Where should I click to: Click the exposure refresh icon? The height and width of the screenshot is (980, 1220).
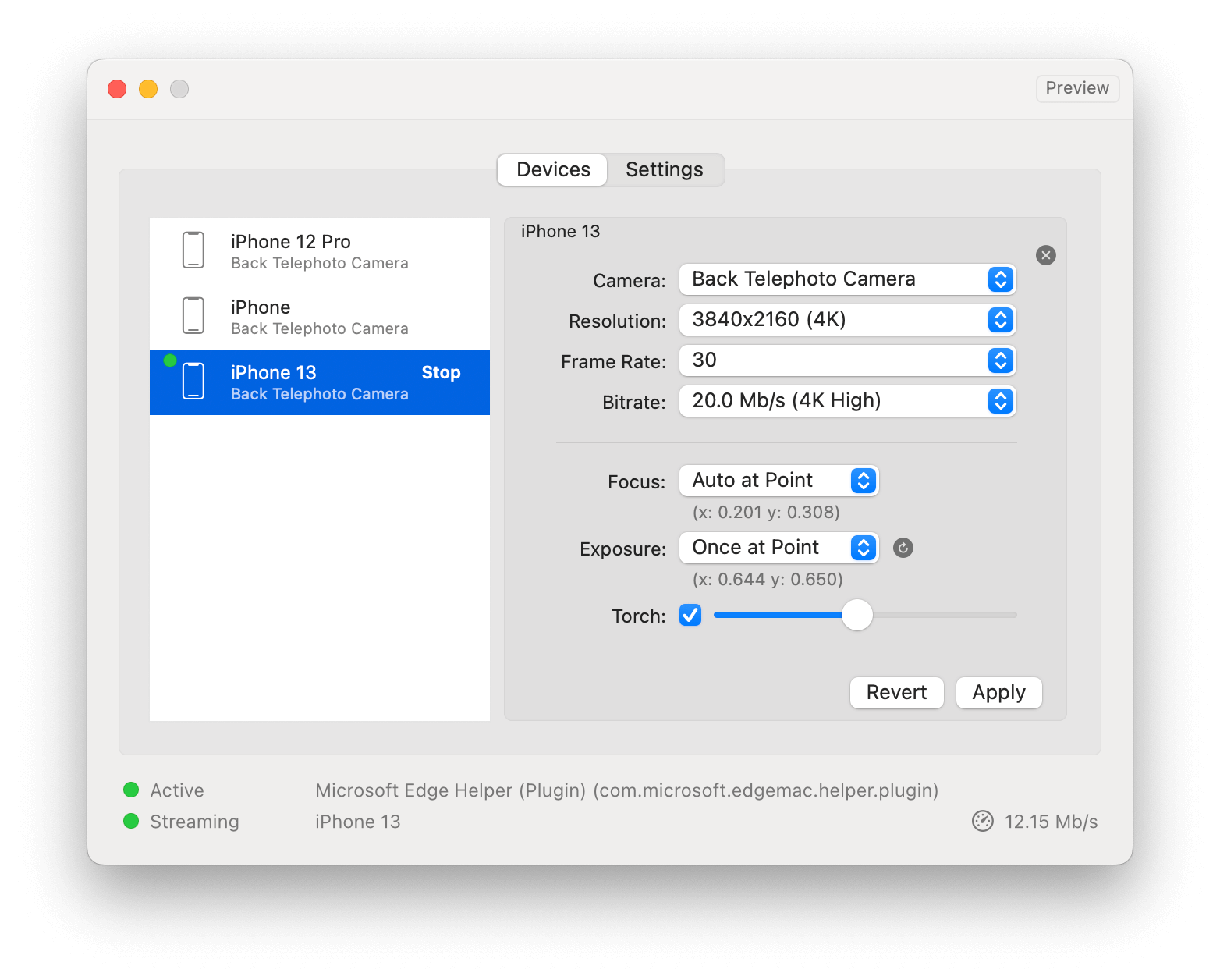[x=903, y=548]
